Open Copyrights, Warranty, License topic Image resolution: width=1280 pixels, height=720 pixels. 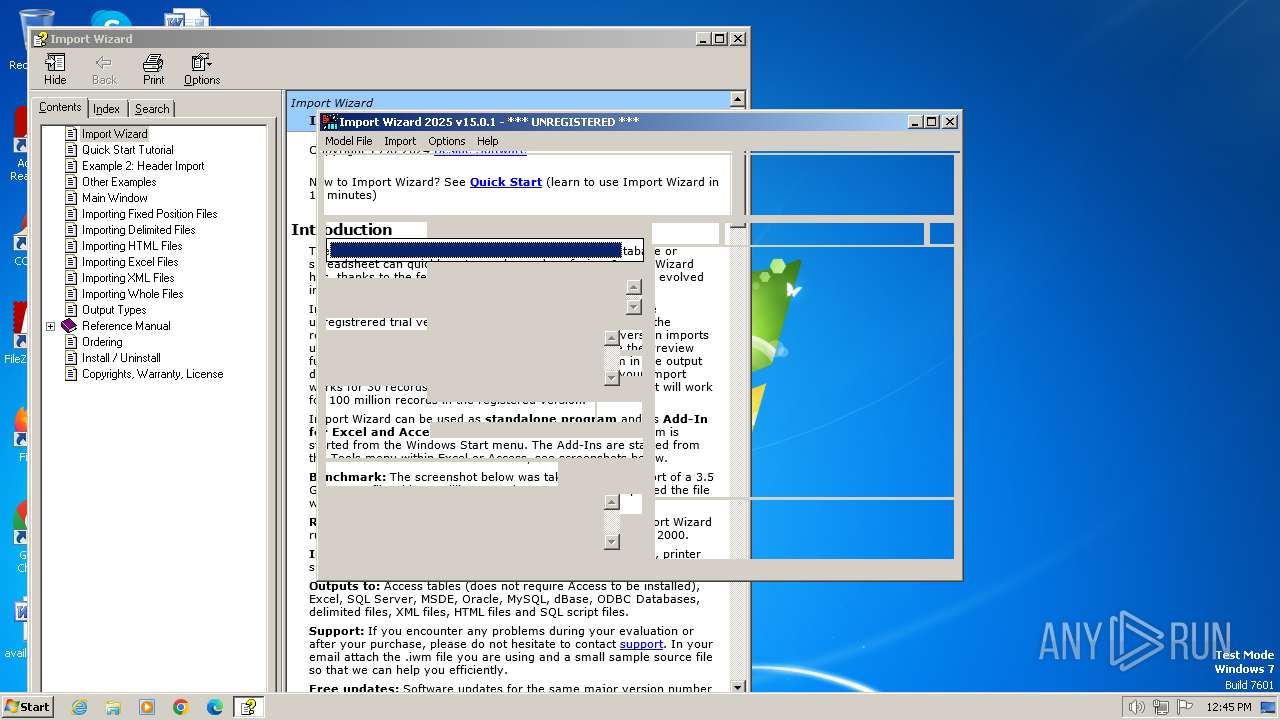(152, 374)
